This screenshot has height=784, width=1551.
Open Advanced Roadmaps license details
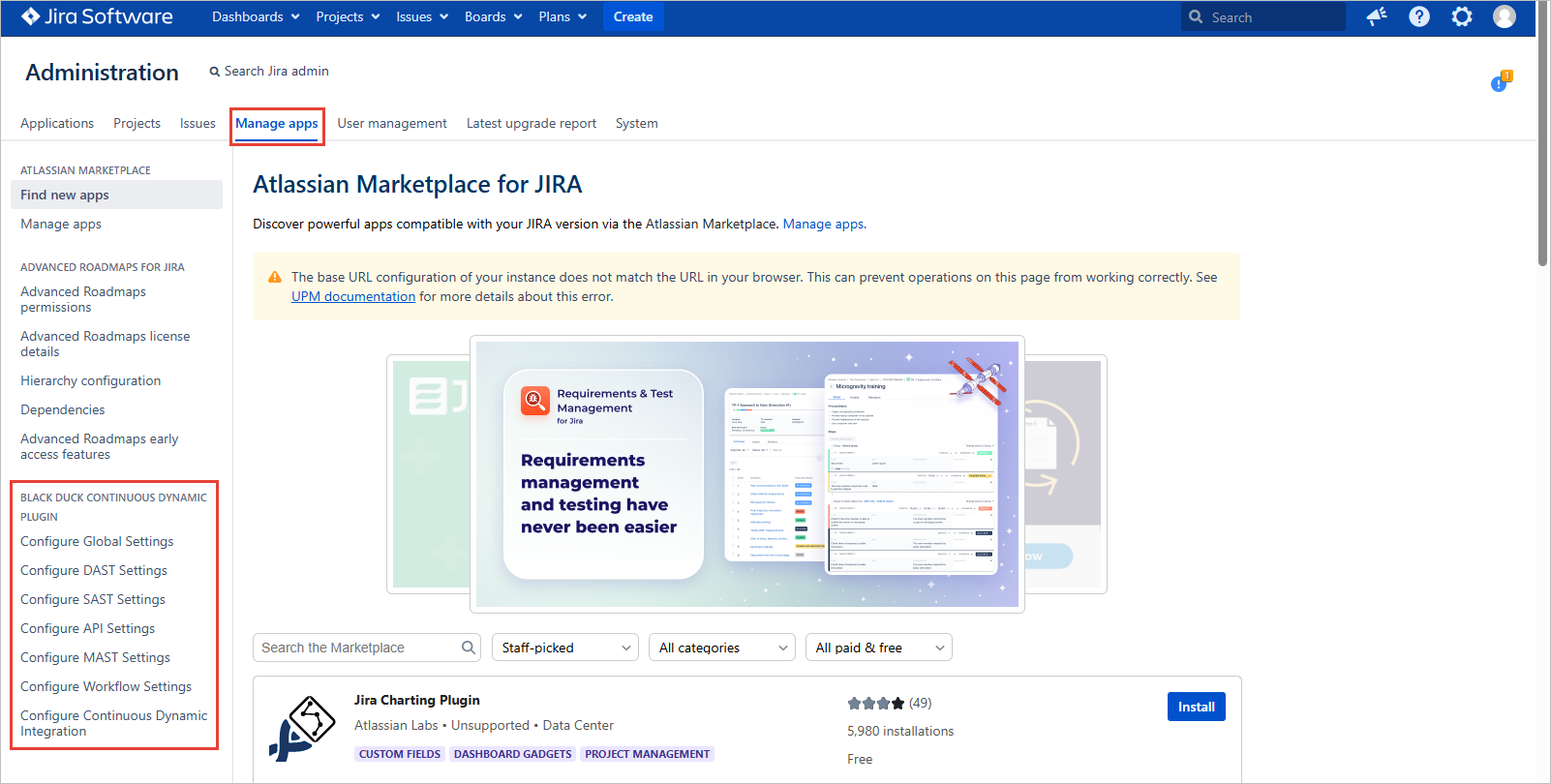[x=106, y=344]
